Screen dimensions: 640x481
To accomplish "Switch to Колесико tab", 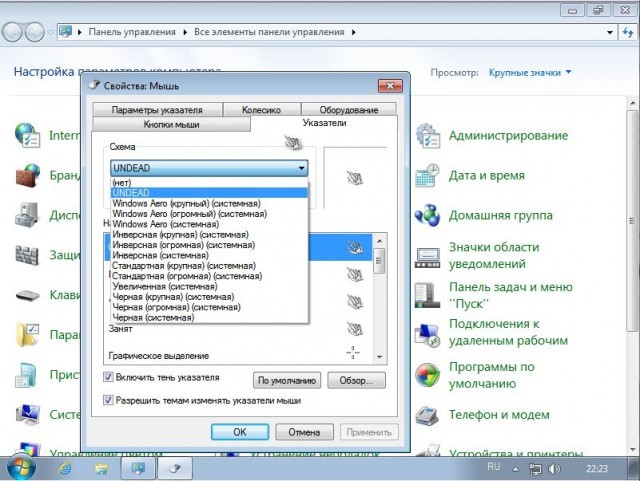I will pos(261,110).
